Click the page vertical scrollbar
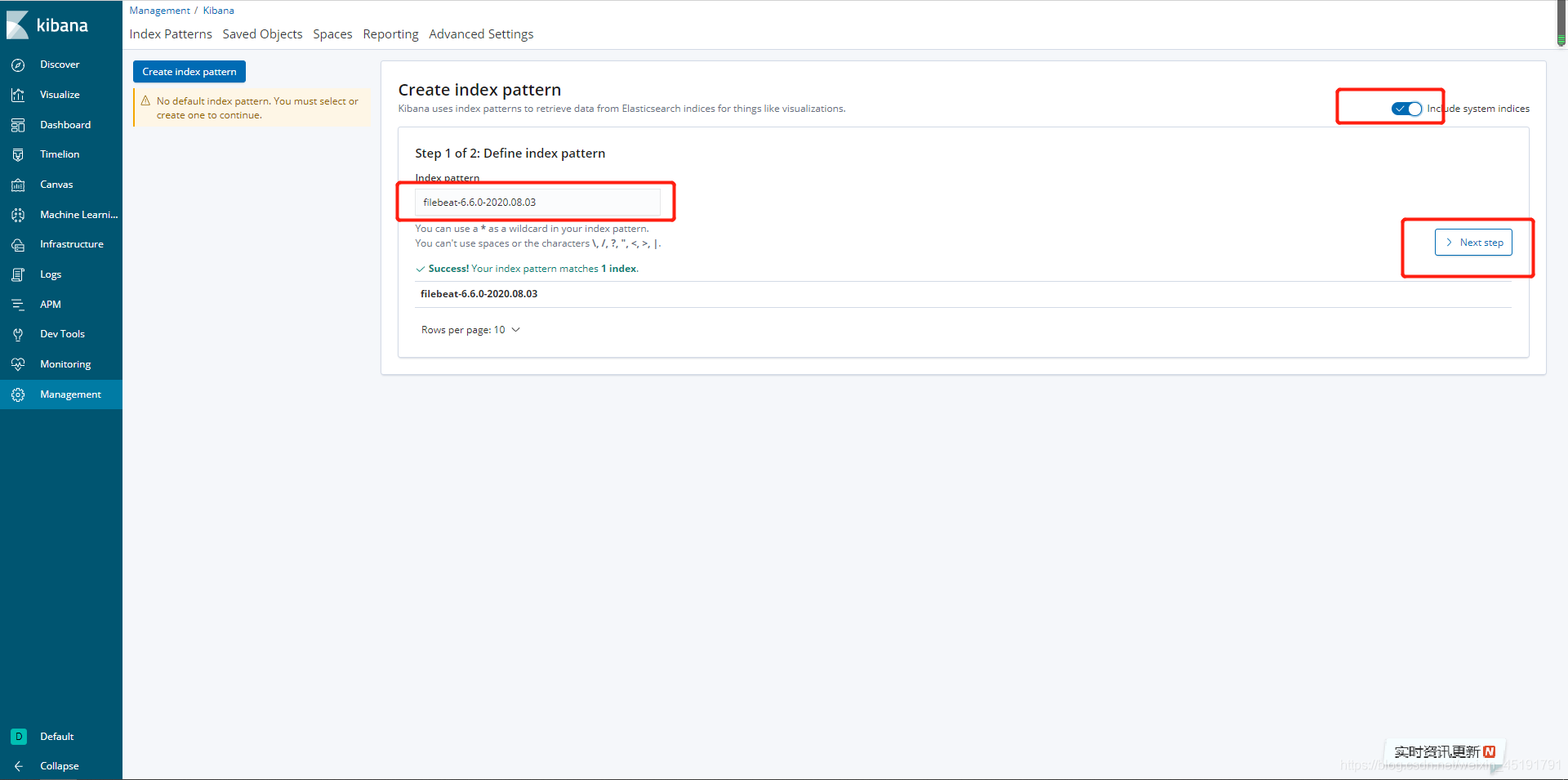The image size is (1568, 780). coord(1561,25)
